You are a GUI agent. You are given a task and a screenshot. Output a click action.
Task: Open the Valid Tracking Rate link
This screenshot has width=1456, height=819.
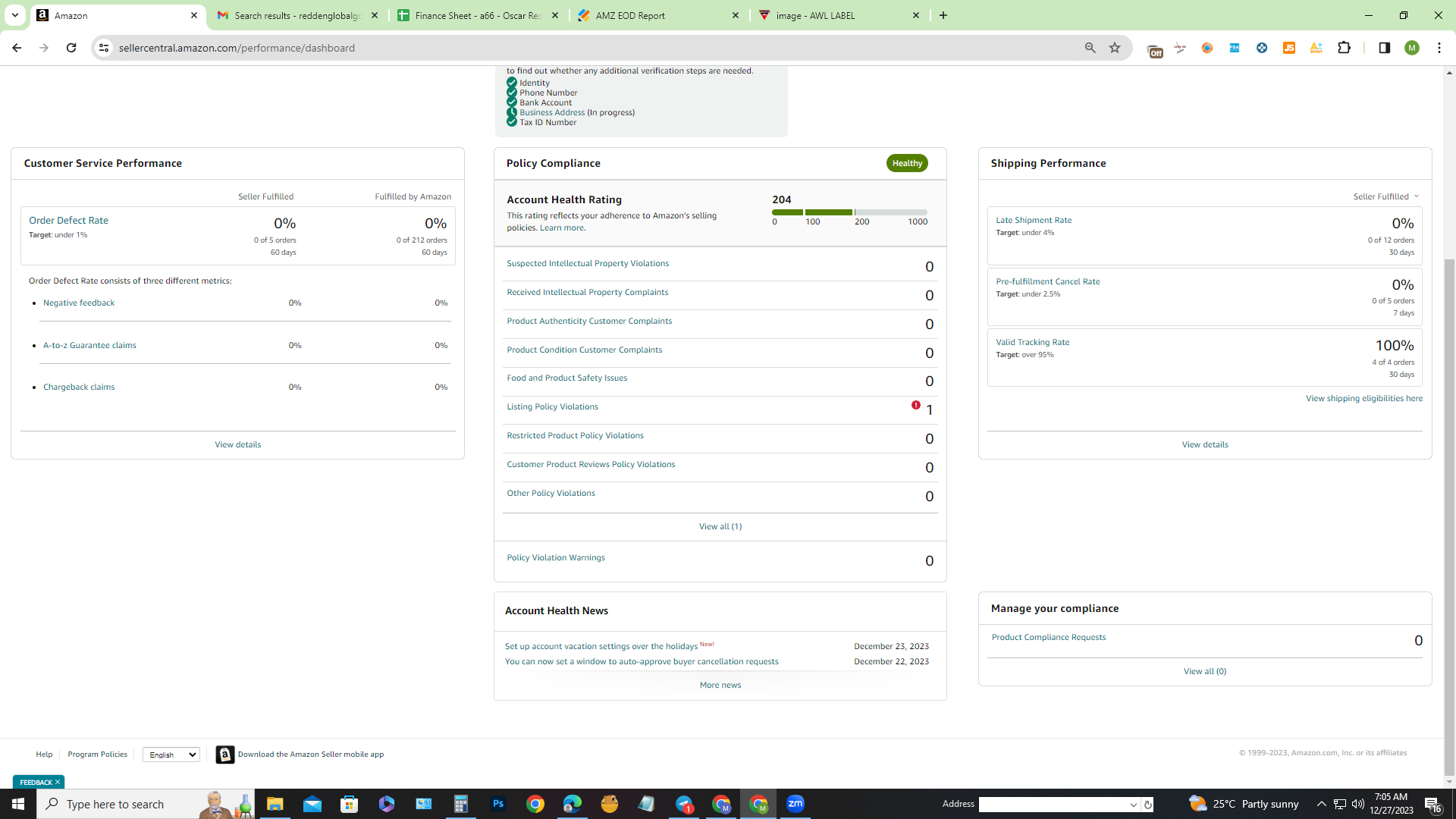[x=1032, y=342]
